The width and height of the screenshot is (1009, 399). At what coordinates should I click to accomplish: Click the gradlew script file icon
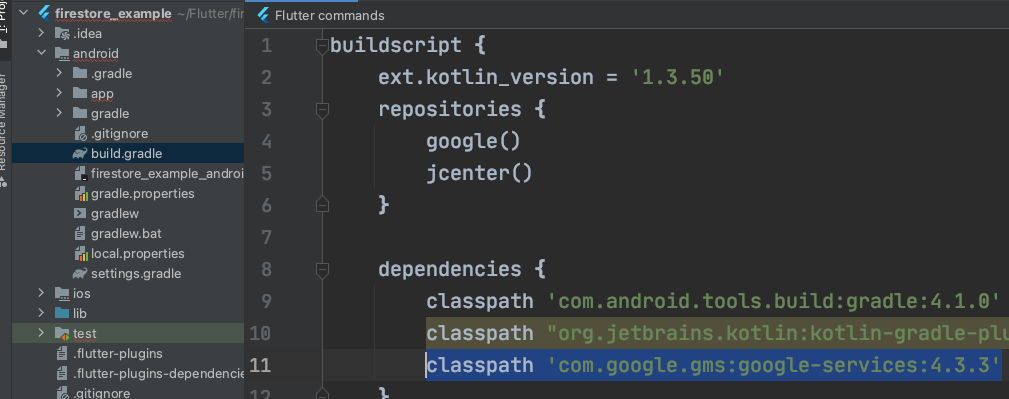tap(80, 213)
